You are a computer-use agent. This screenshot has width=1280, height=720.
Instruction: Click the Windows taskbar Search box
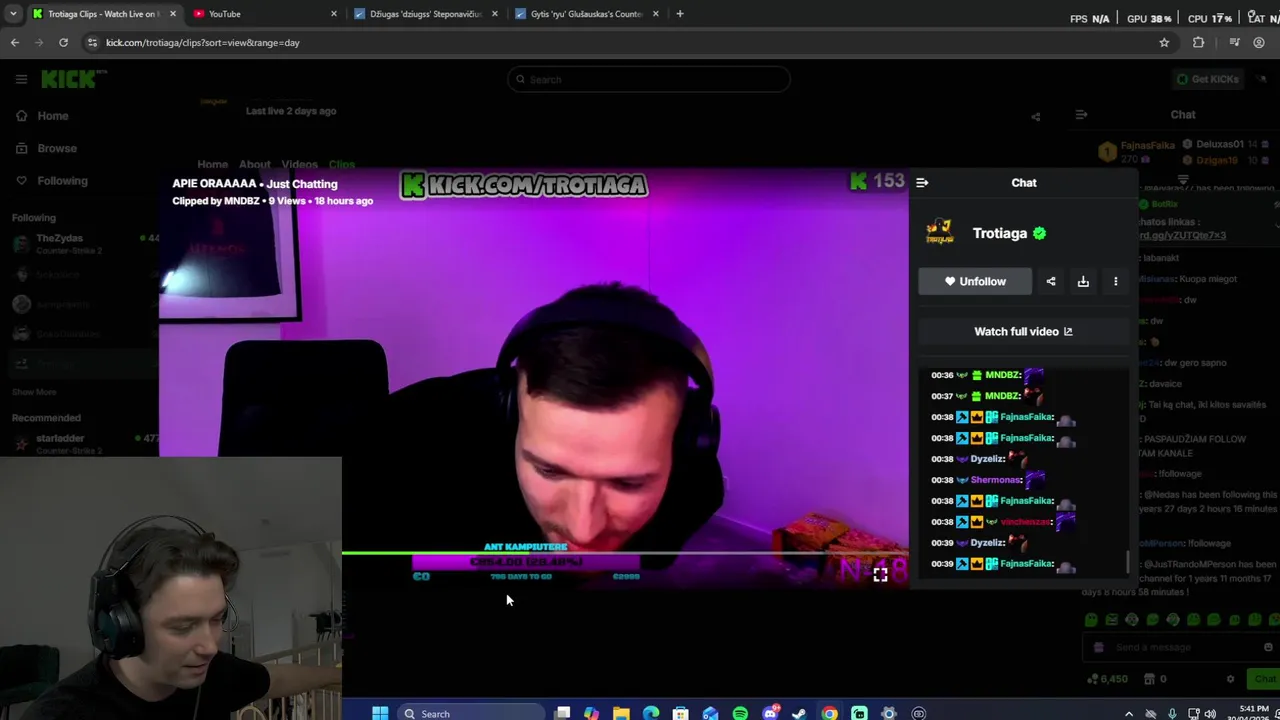[x=470, y=714]
